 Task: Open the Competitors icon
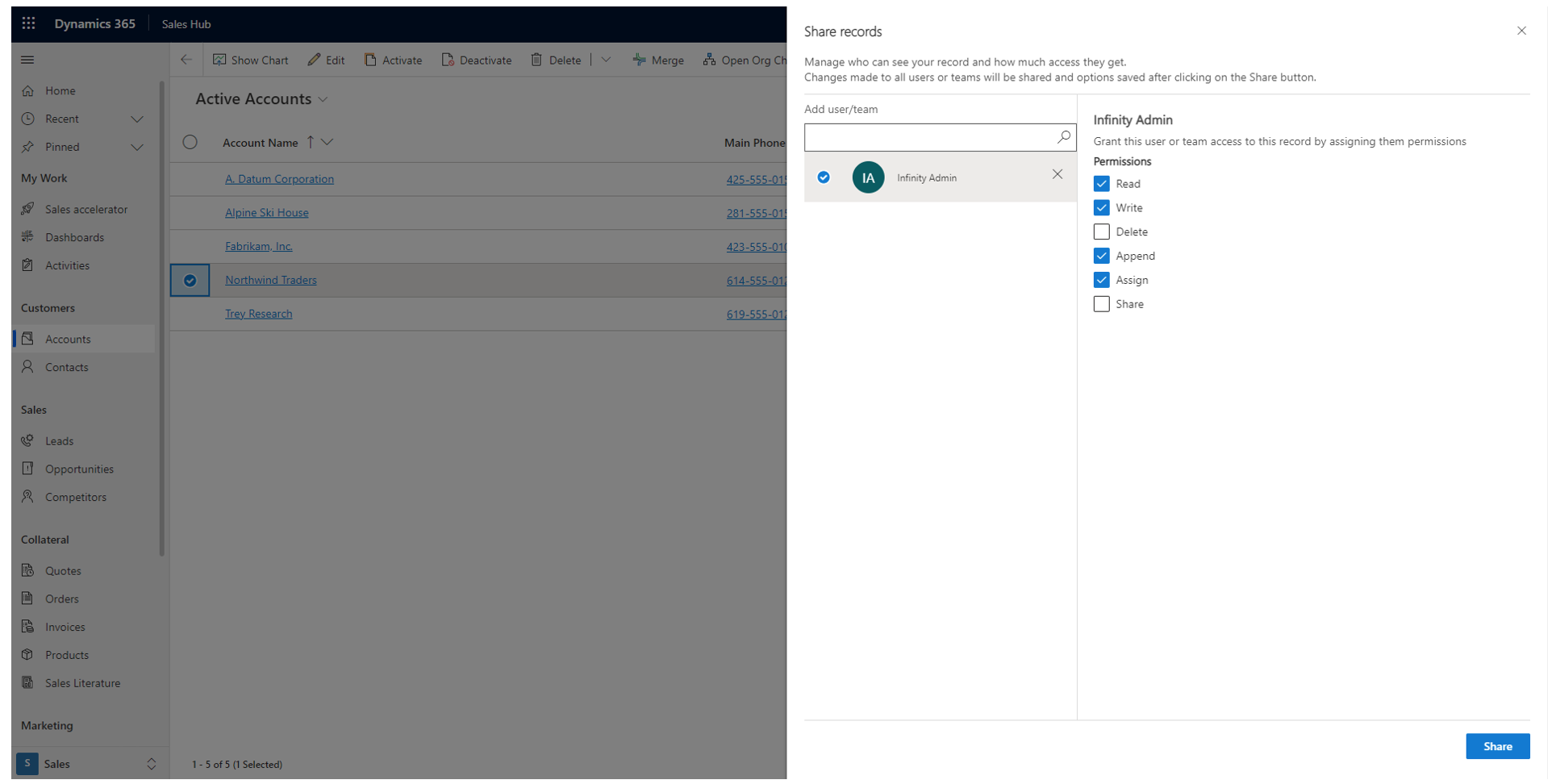28,497
